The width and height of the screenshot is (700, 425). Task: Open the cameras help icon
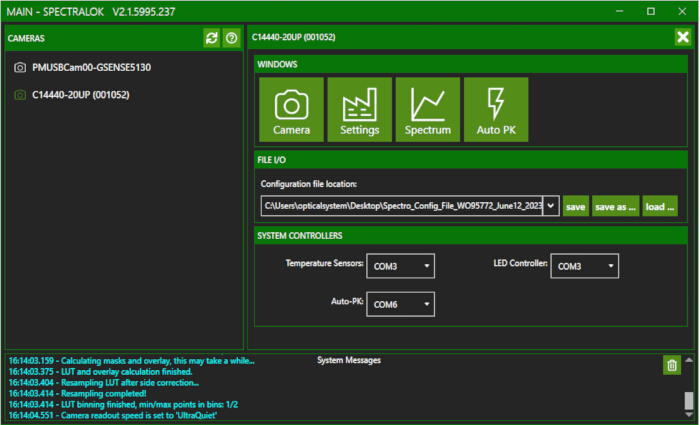click(x=231, y=38)
